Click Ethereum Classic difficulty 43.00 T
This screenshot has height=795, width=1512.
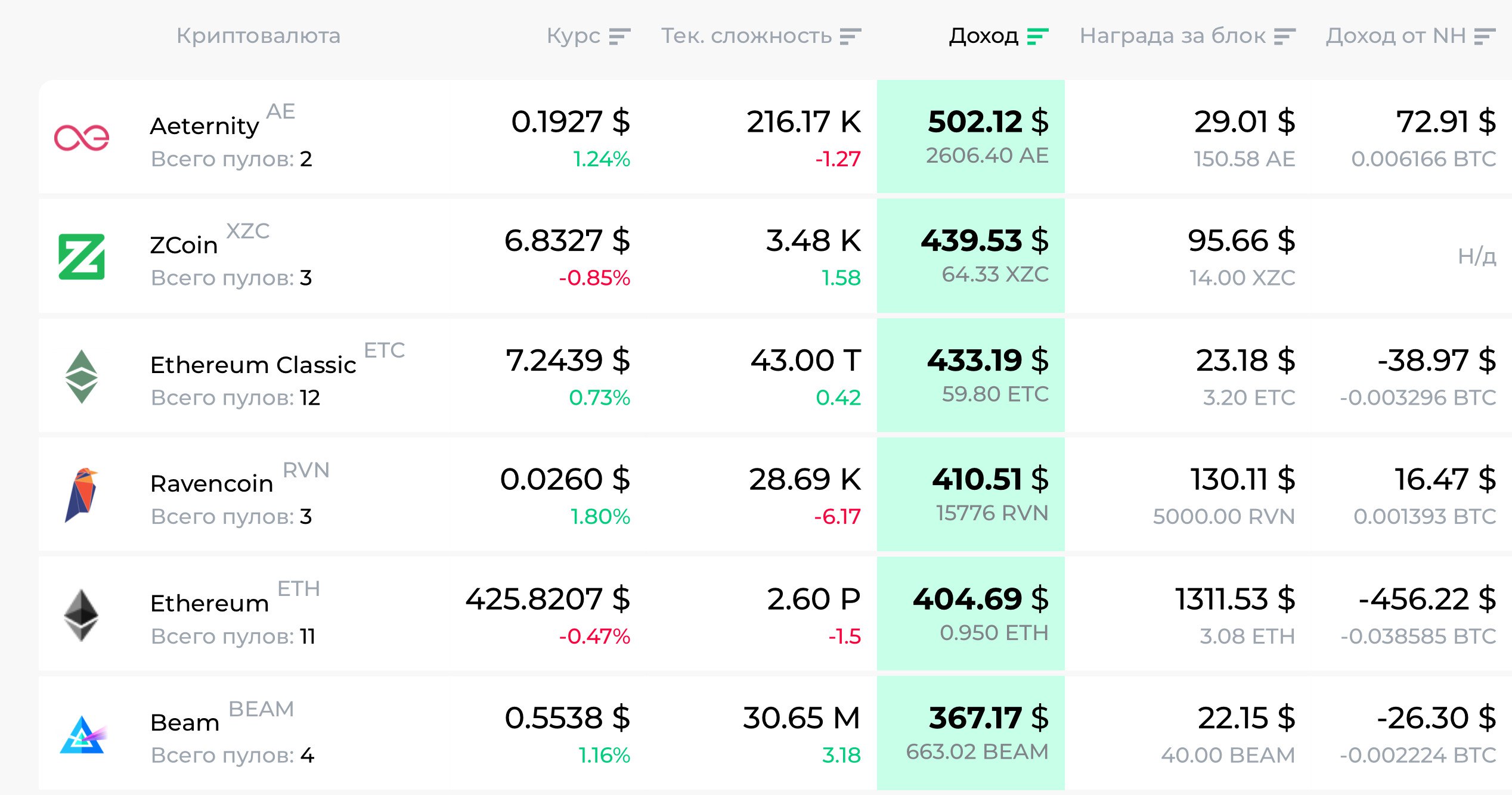click(806, 360)
